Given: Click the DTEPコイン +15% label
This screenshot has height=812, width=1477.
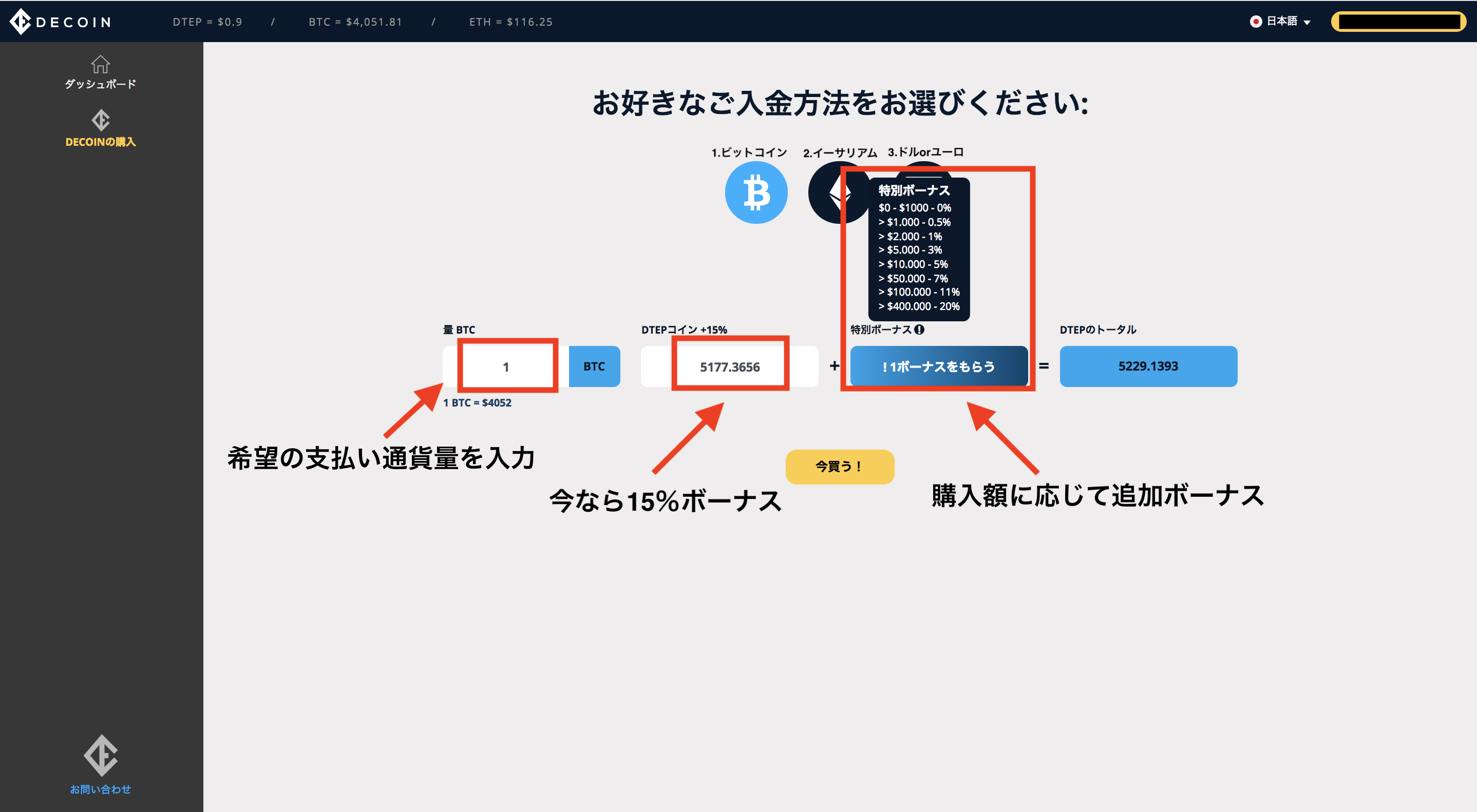Looking at the screenshot, I should [684, 330].
